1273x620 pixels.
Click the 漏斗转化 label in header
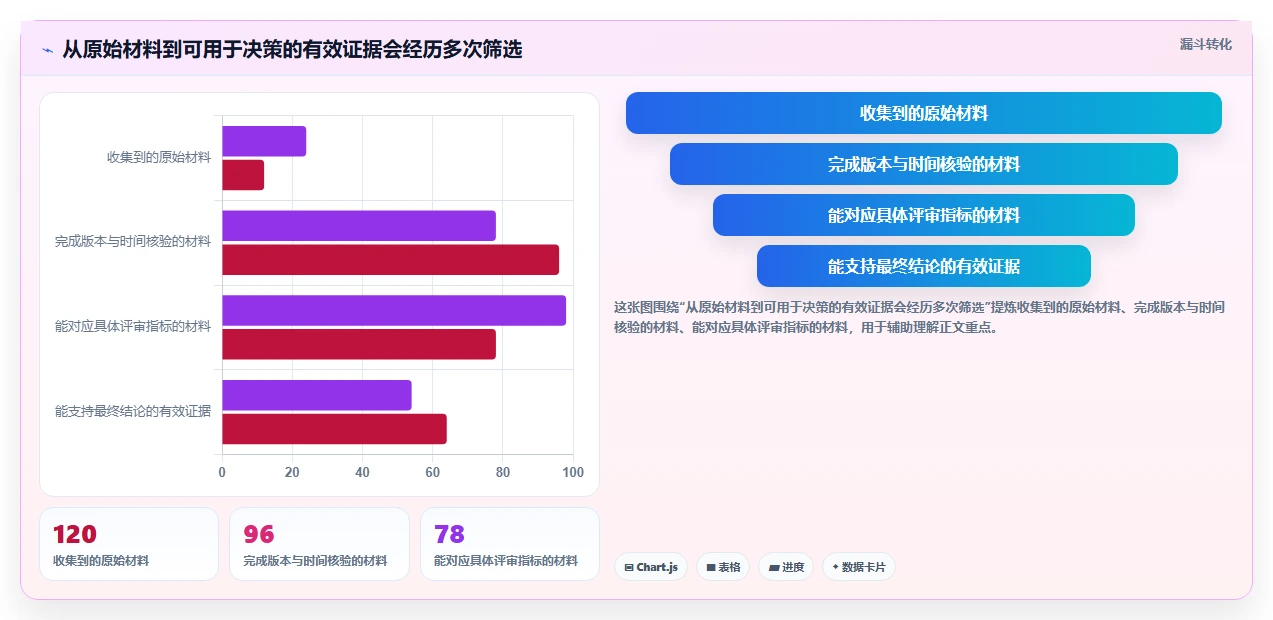[1206, 44]
